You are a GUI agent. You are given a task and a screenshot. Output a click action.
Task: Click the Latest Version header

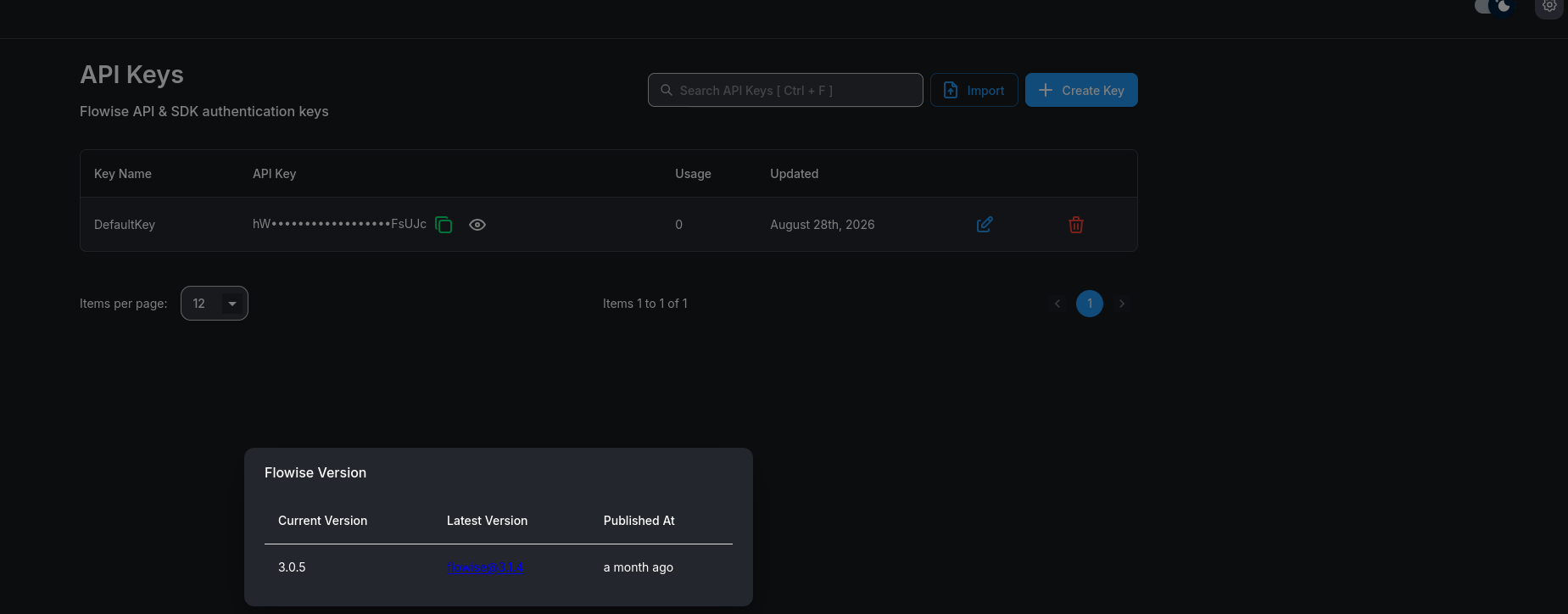pos(488,521)
